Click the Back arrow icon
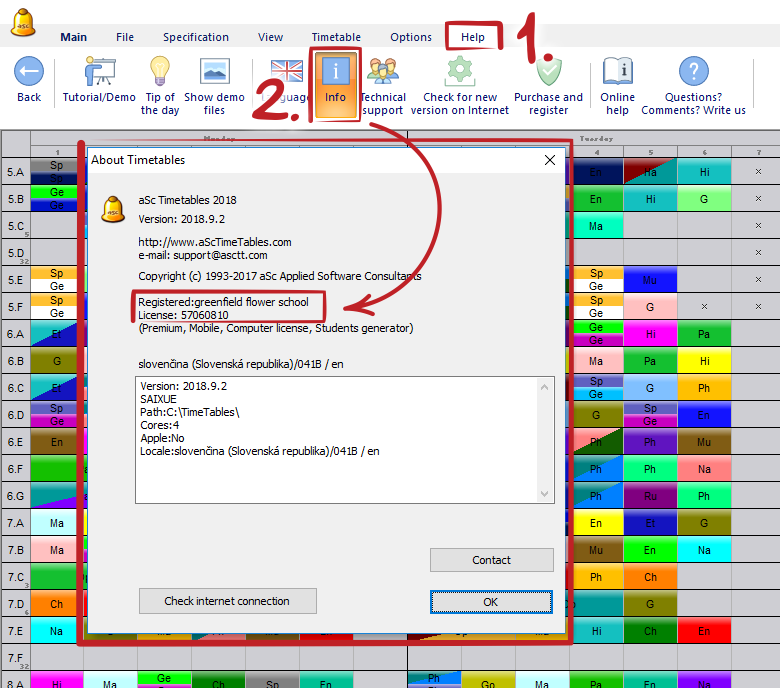The image size is (780, 688). tap(29, 72)
